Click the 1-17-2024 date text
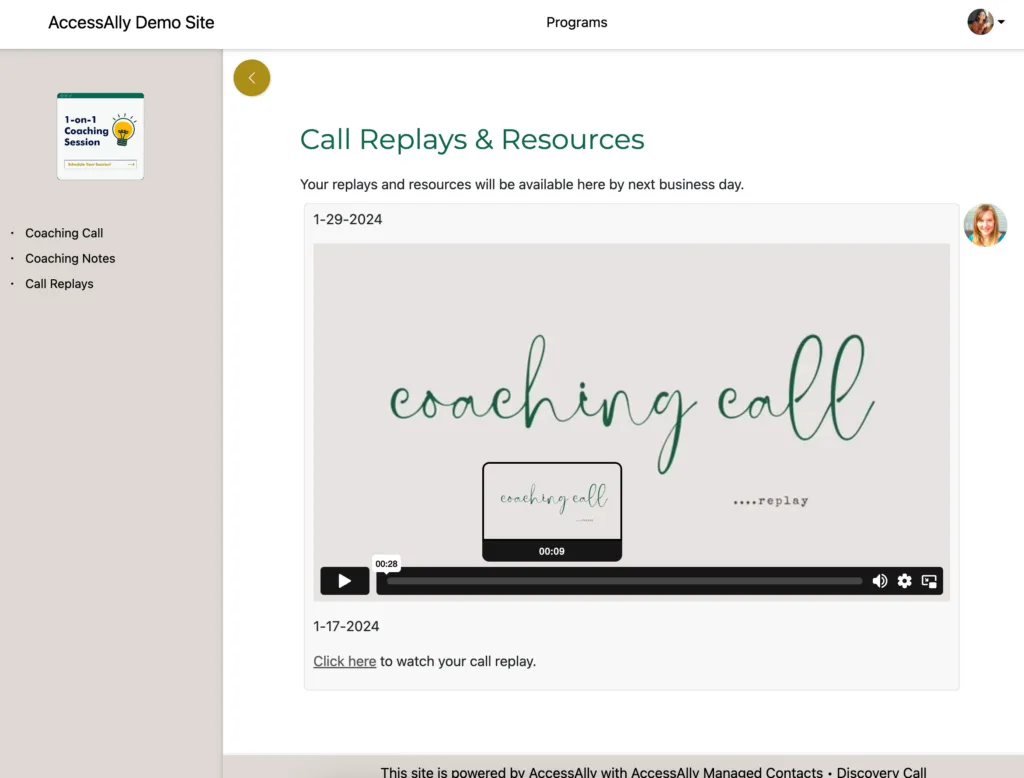The width and height of the screenshot is (1024, 778). pyautogui.click(x=346, y=626)
